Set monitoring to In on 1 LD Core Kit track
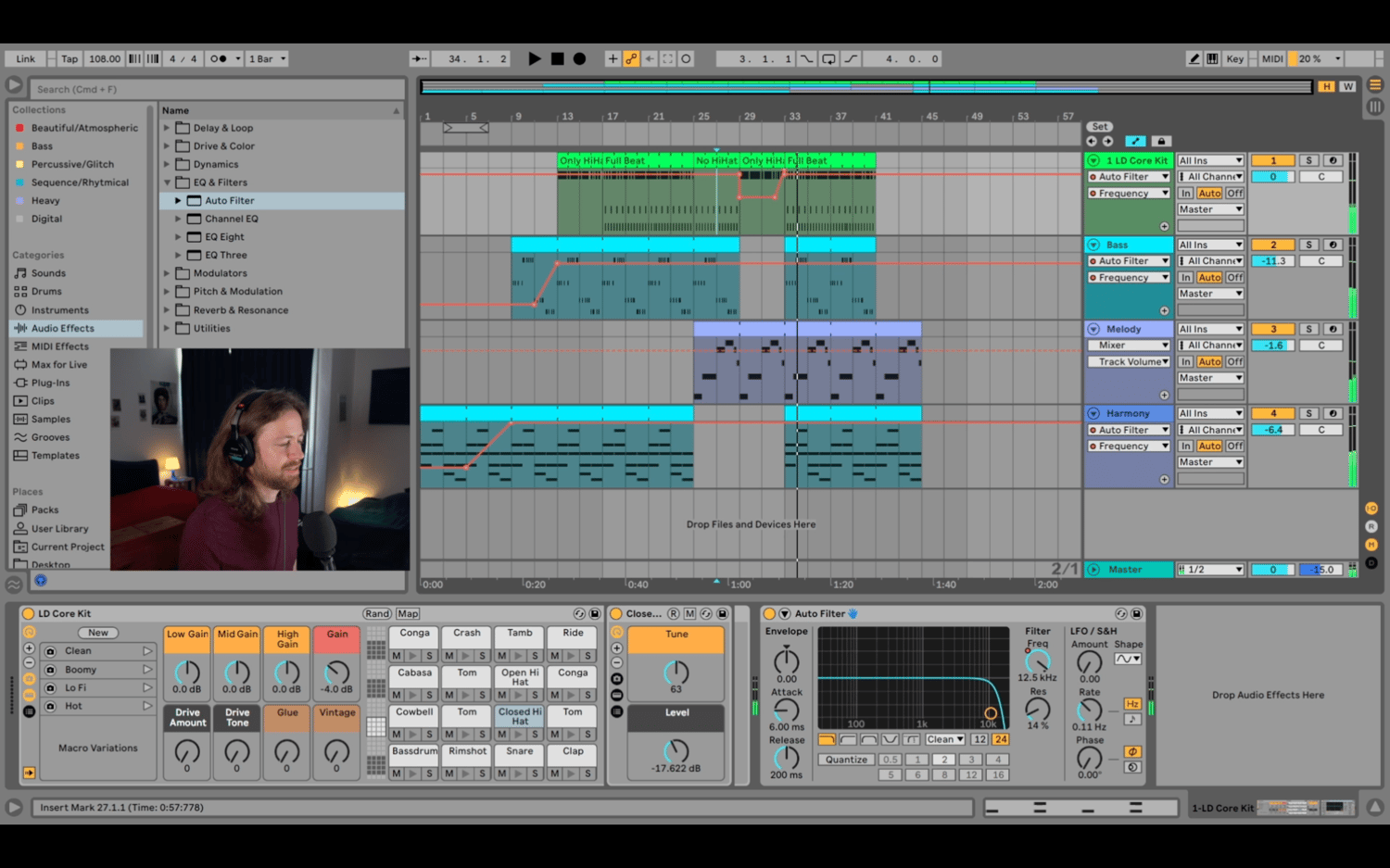The image size is (1390, 868). click(1186, 194)
